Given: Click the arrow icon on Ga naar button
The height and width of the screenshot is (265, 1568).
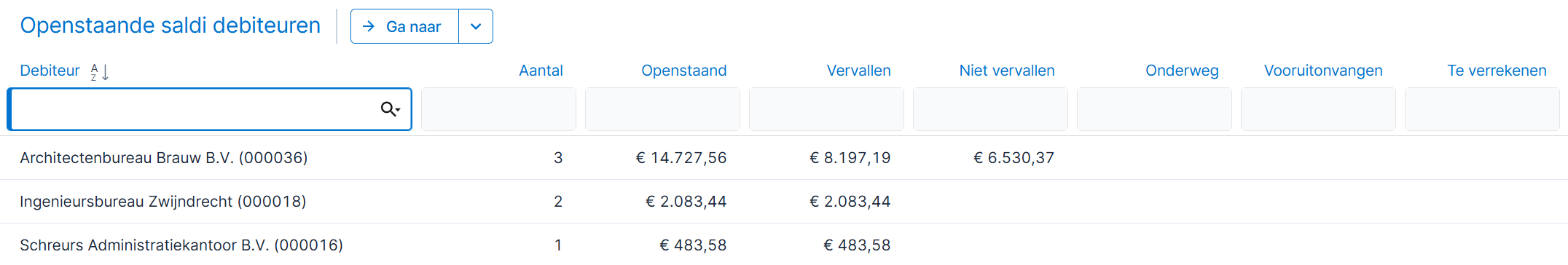Looking at the screenshot, I should [369, 26].
